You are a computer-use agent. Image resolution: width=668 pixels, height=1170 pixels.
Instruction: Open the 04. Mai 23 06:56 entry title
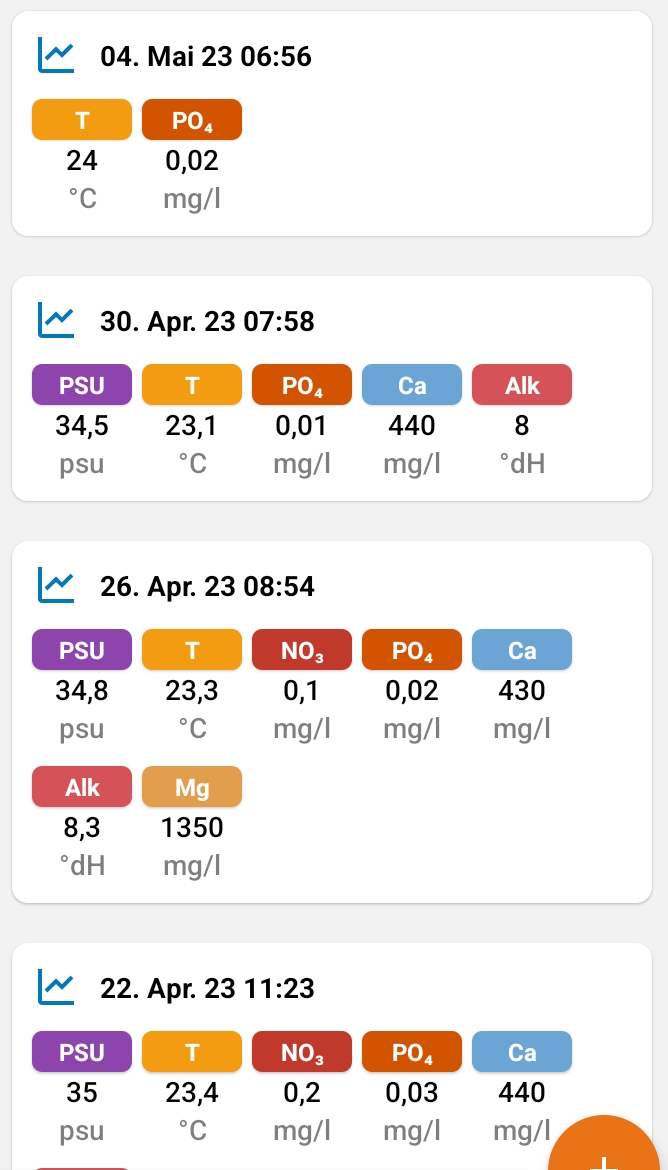206,56
